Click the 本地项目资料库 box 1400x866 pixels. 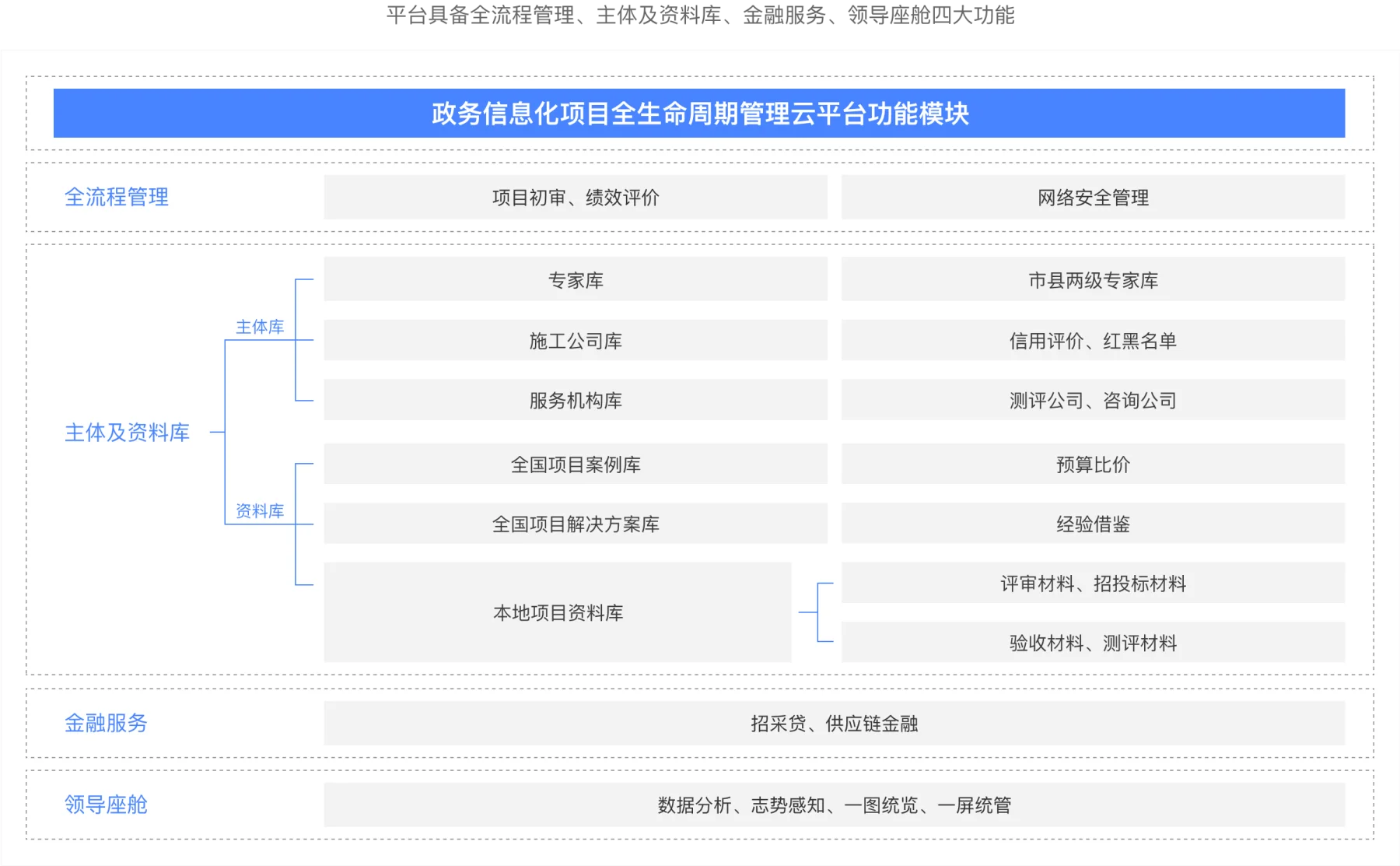click(x=558, y=612)
